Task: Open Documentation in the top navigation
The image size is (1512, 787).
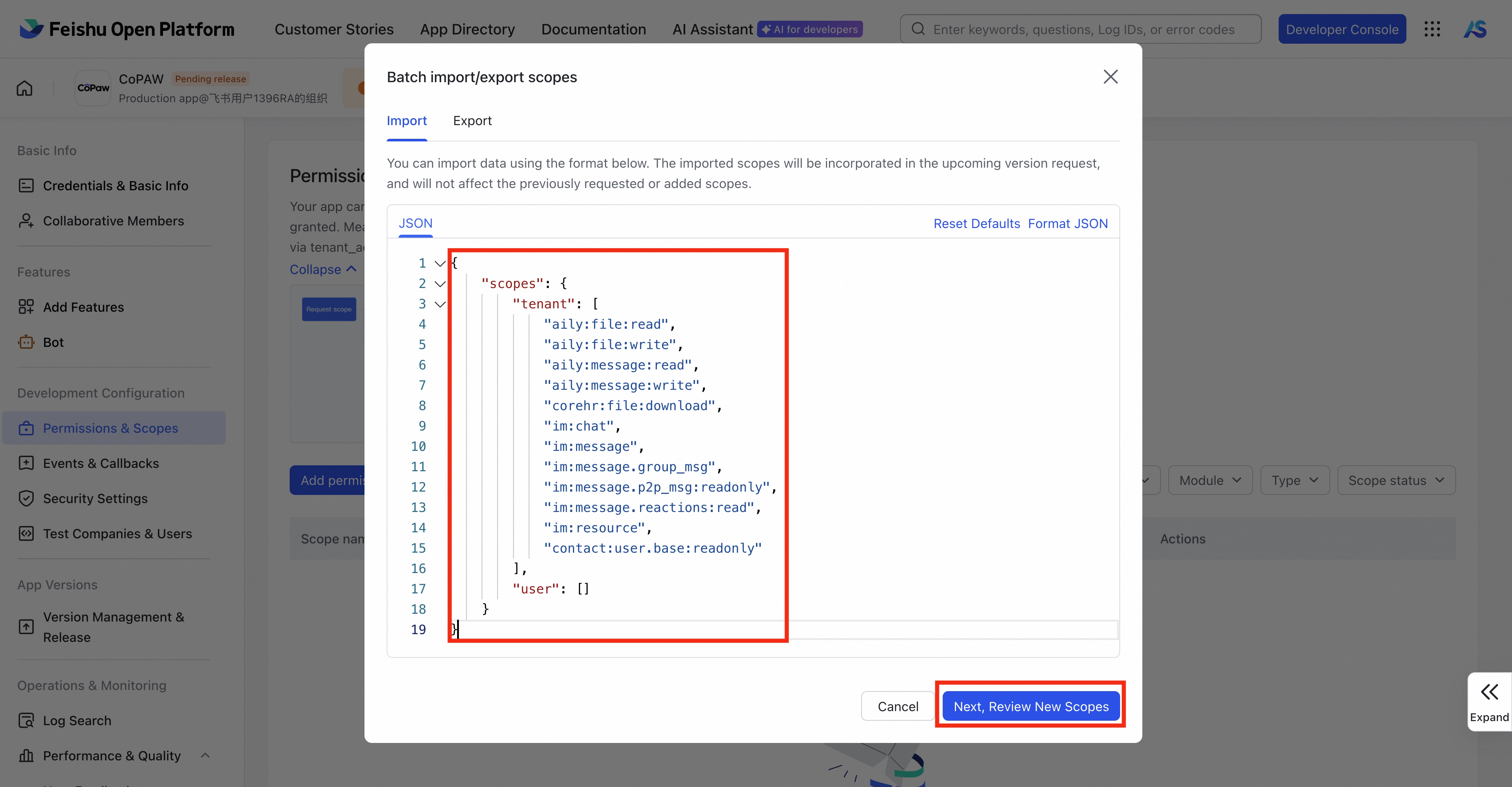Action: 593,29
